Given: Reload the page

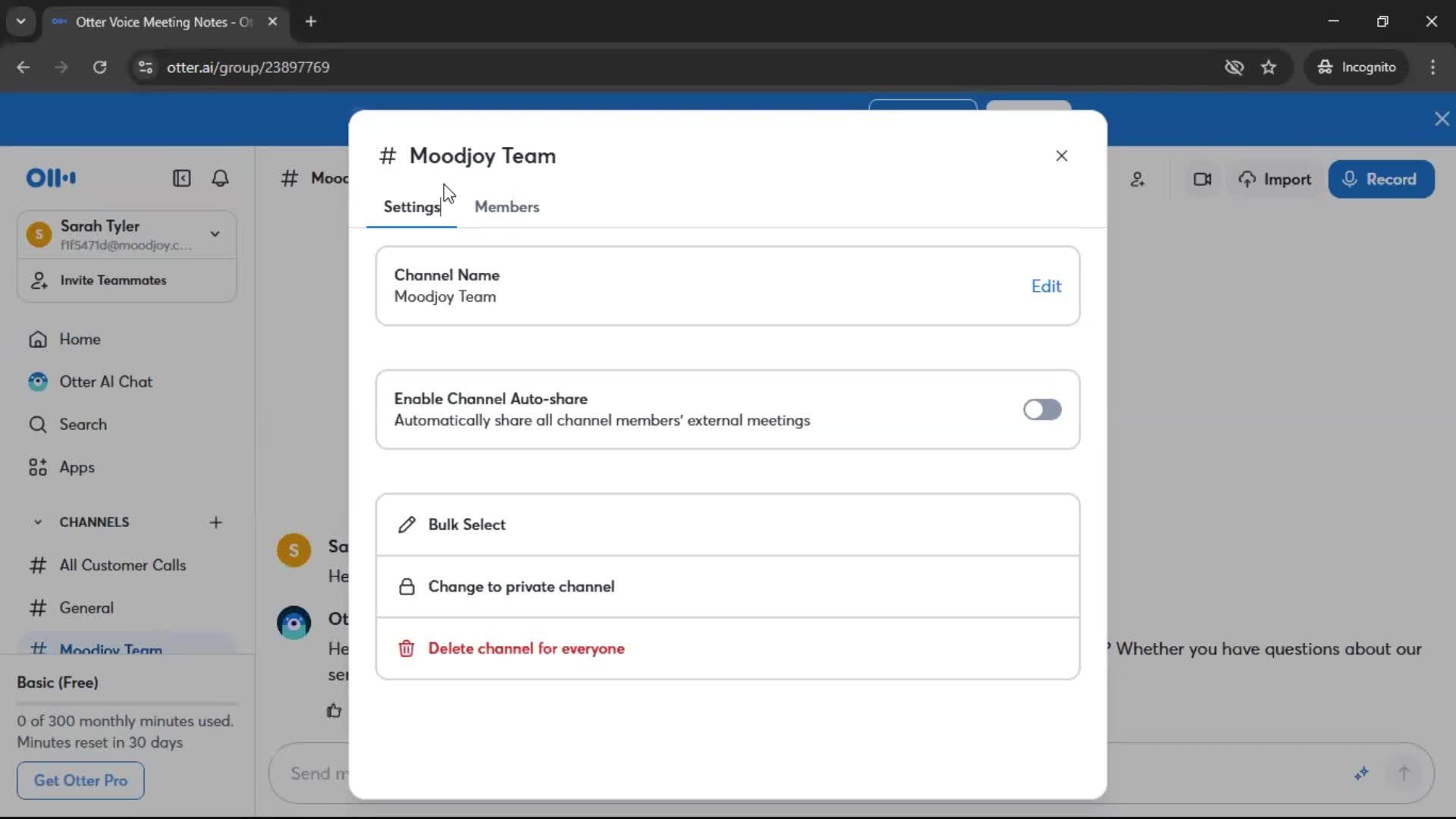Looking at the screenshot, I should (99, 67).
